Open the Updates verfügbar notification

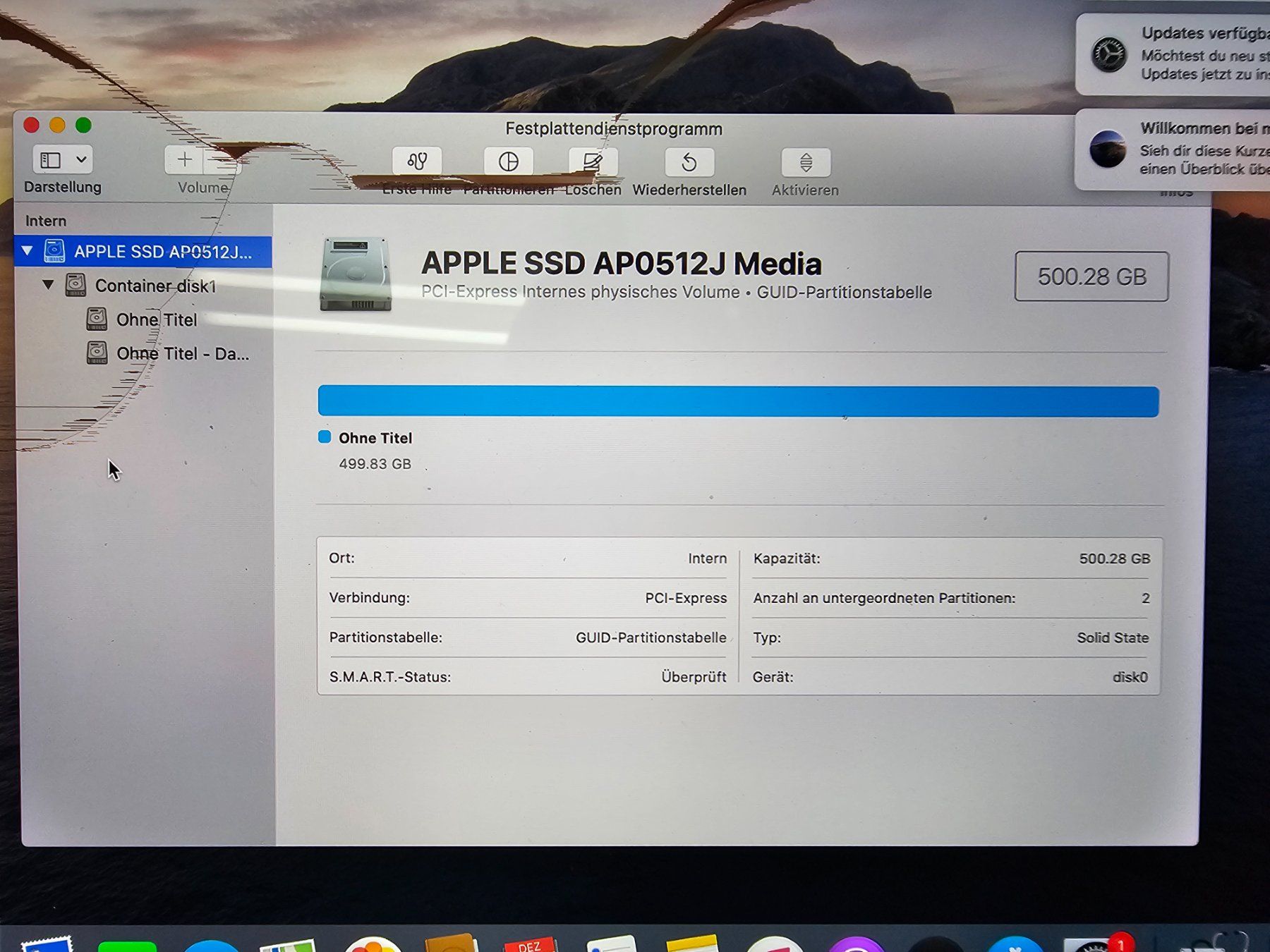[x=1173, y=54]
